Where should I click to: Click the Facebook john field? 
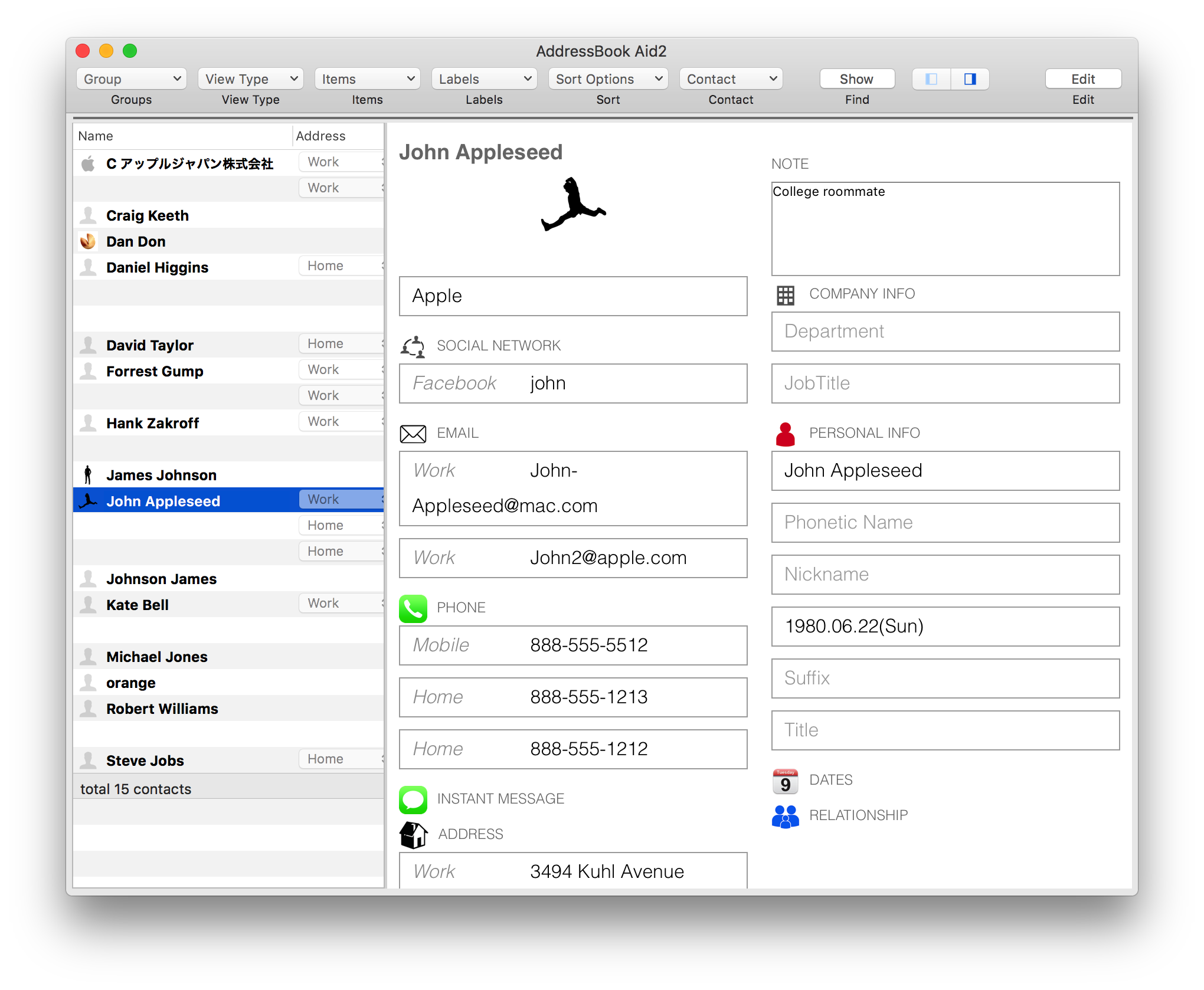573,383
